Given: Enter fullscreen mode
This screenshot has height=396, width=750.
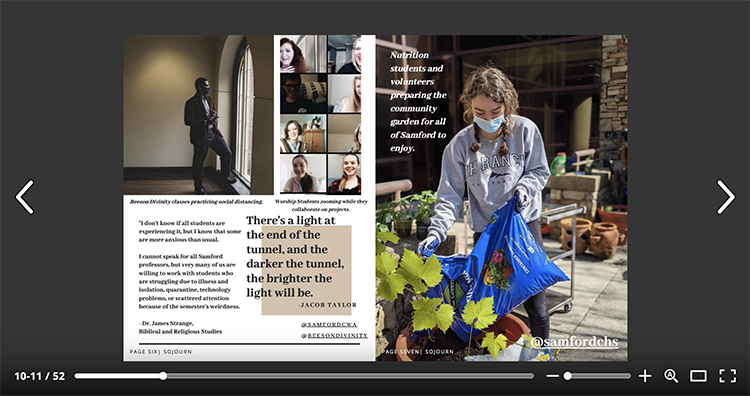Looking at the screenshot, I should point(728,376).
